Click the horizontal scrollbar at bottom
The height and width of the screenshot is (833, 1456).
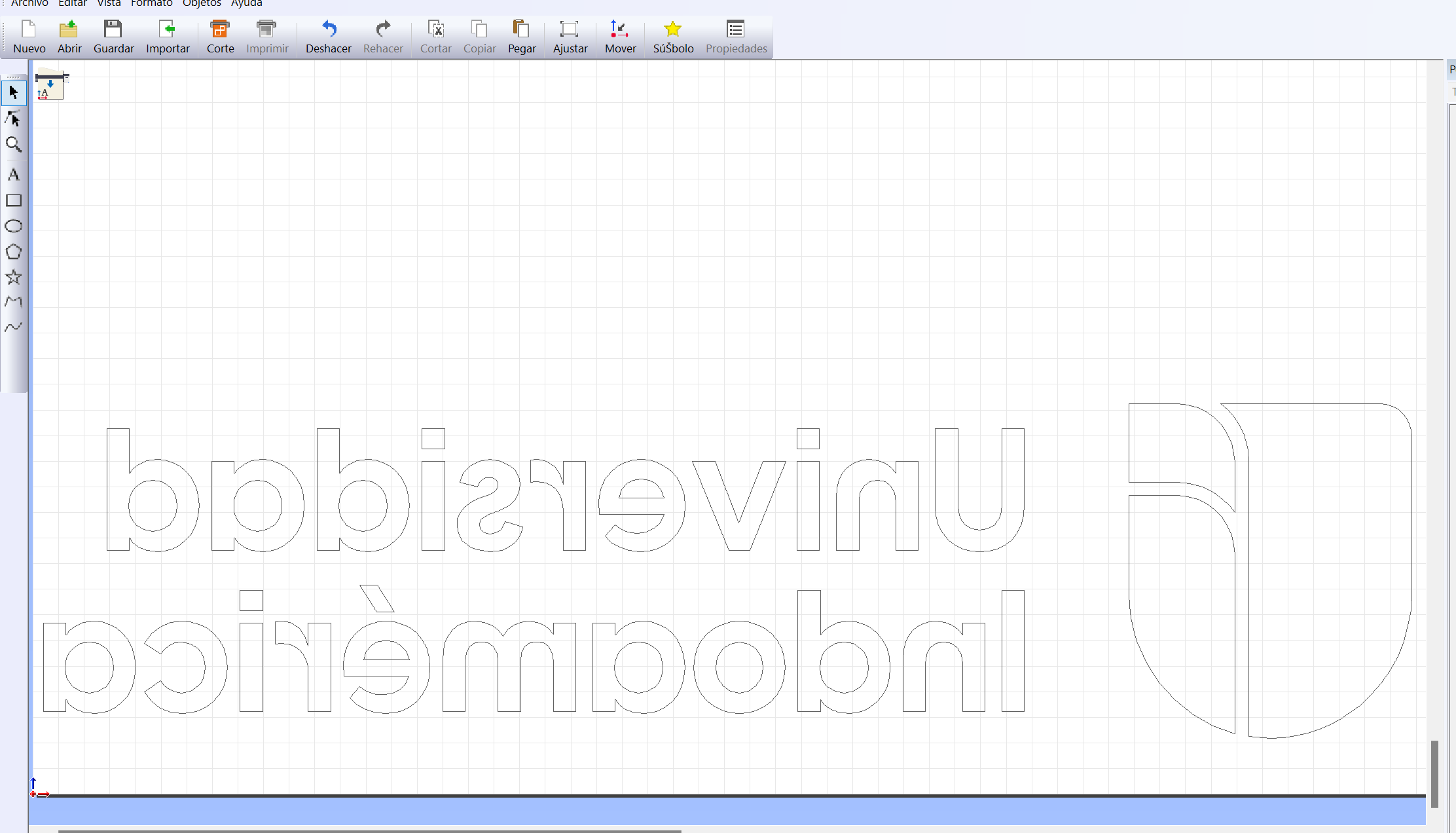click(370, 831)
